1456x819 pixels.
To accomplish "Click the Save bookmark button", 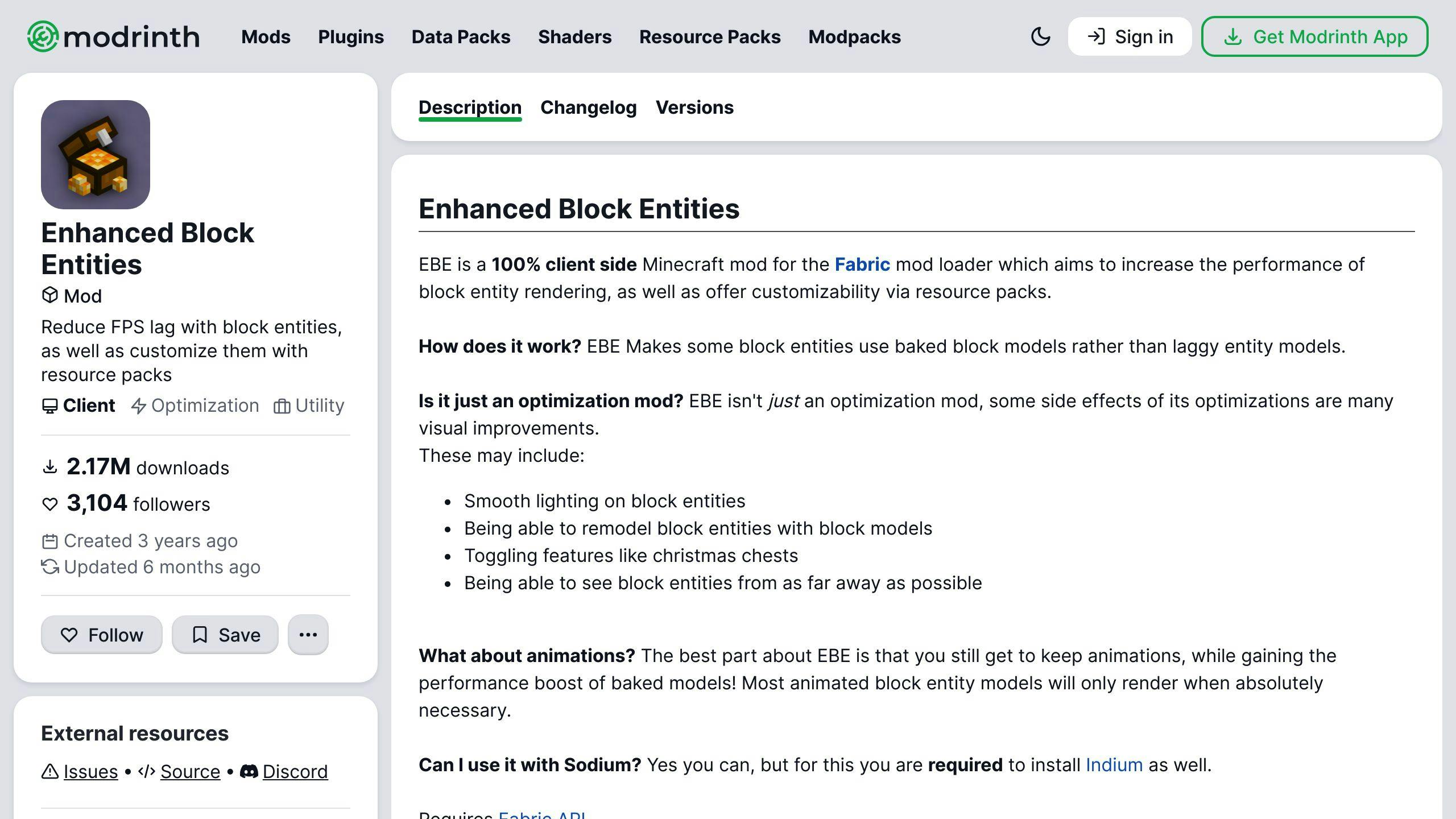I will click(225, 634).
